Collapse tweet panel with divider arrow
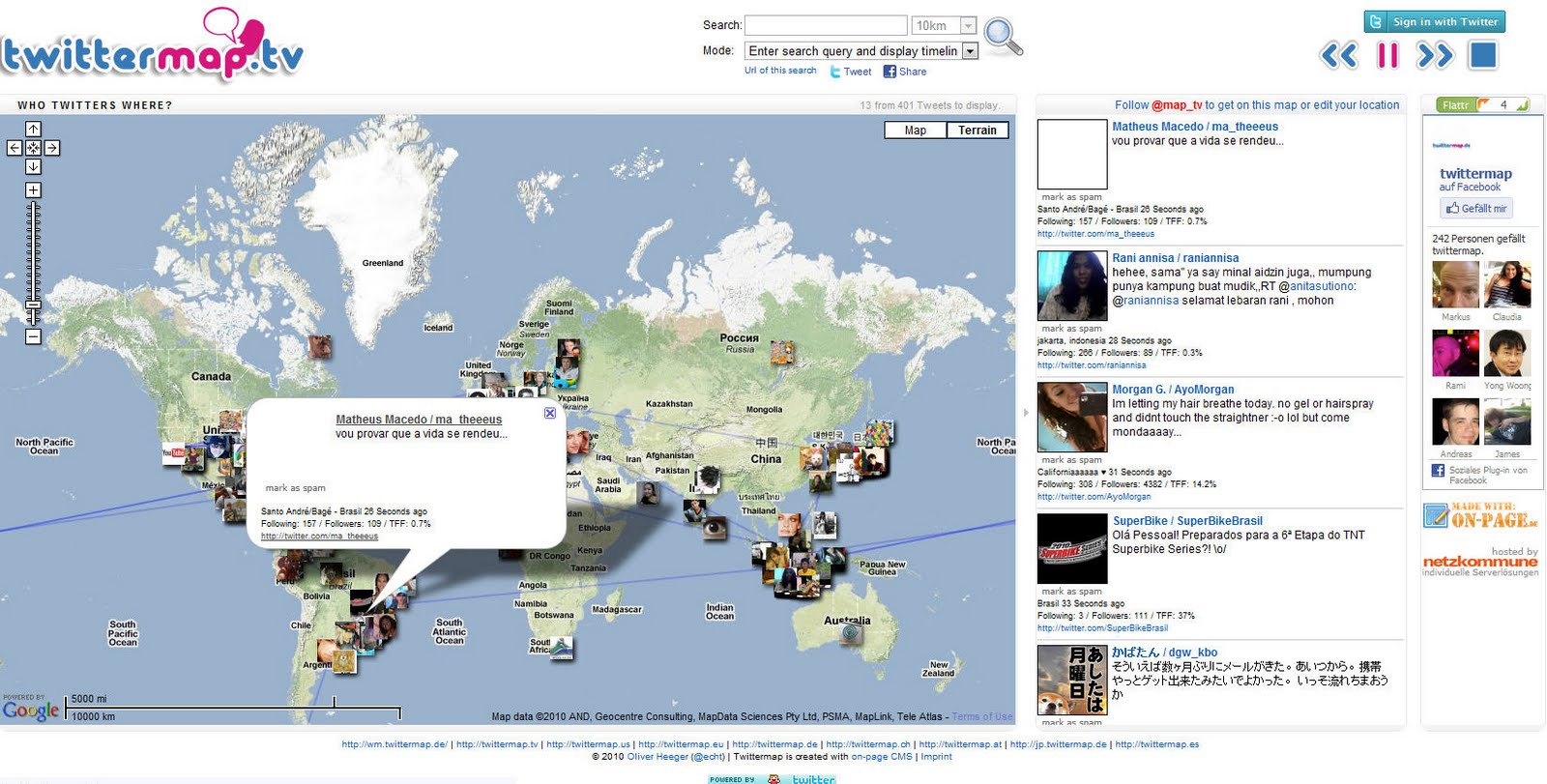The width and height of the screenshot is (1547, 784). click(1026, 413)
